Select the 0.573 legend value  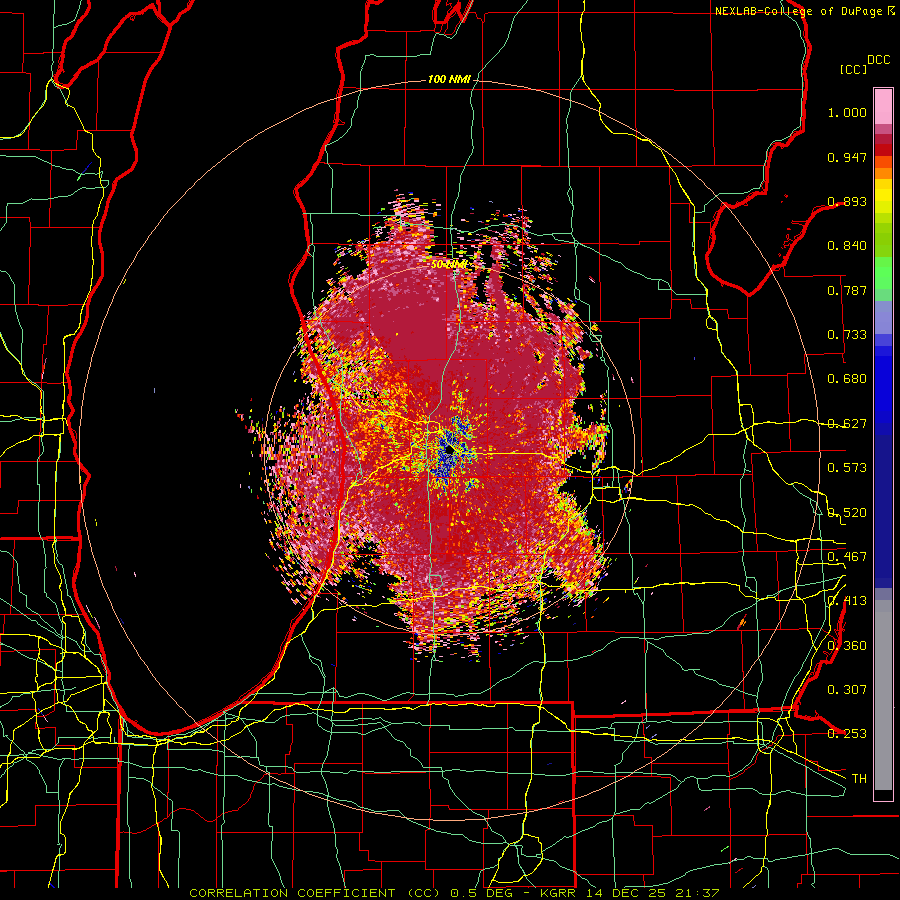pos(847,468)
